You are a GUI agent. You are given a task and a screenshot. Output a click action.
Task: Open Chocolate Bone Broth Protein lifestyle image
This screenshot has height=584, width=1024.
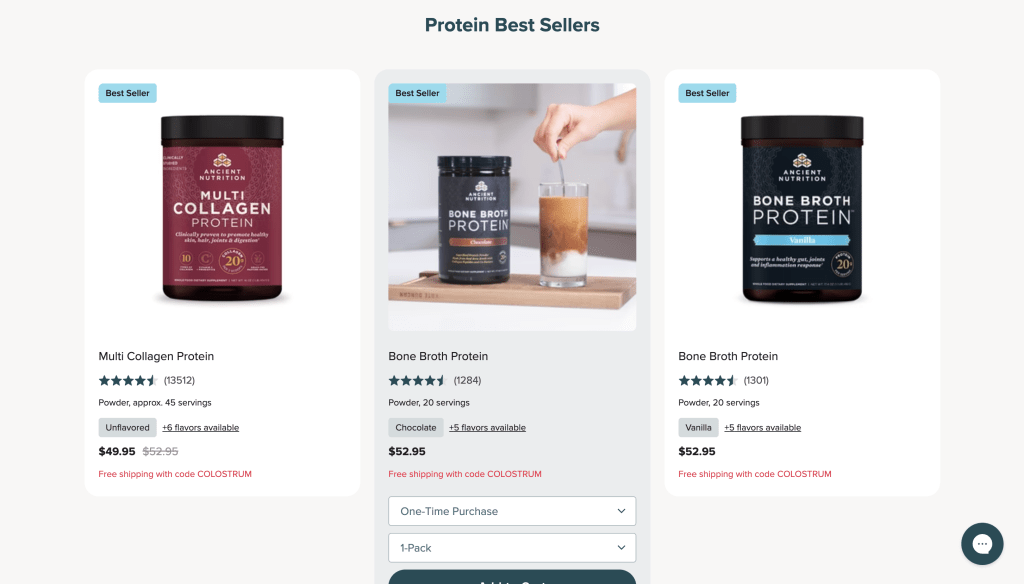pos(512,208)
